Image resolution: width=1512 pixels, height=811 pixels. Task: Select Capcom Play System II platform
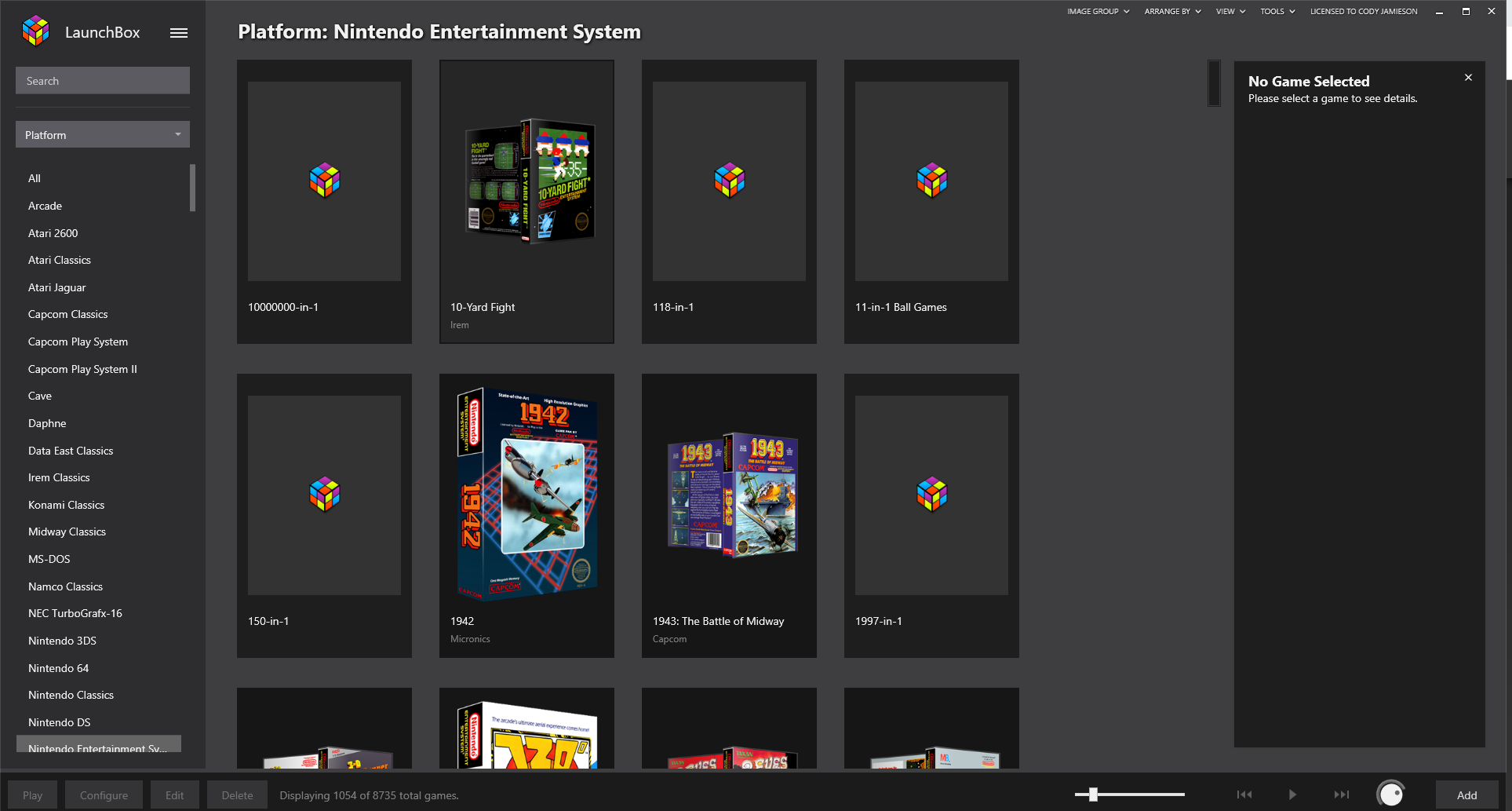click(x=82, y=369)
